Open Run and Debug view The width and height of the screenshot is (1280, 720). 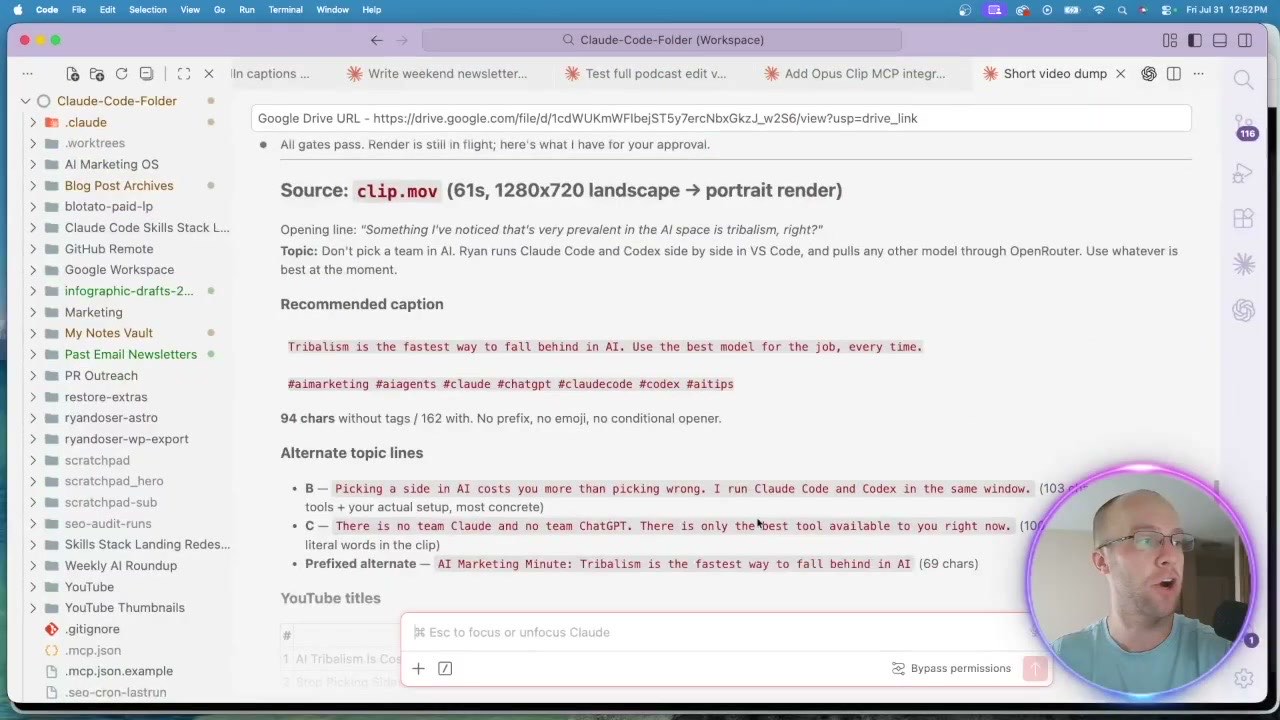coord(1243,173)
